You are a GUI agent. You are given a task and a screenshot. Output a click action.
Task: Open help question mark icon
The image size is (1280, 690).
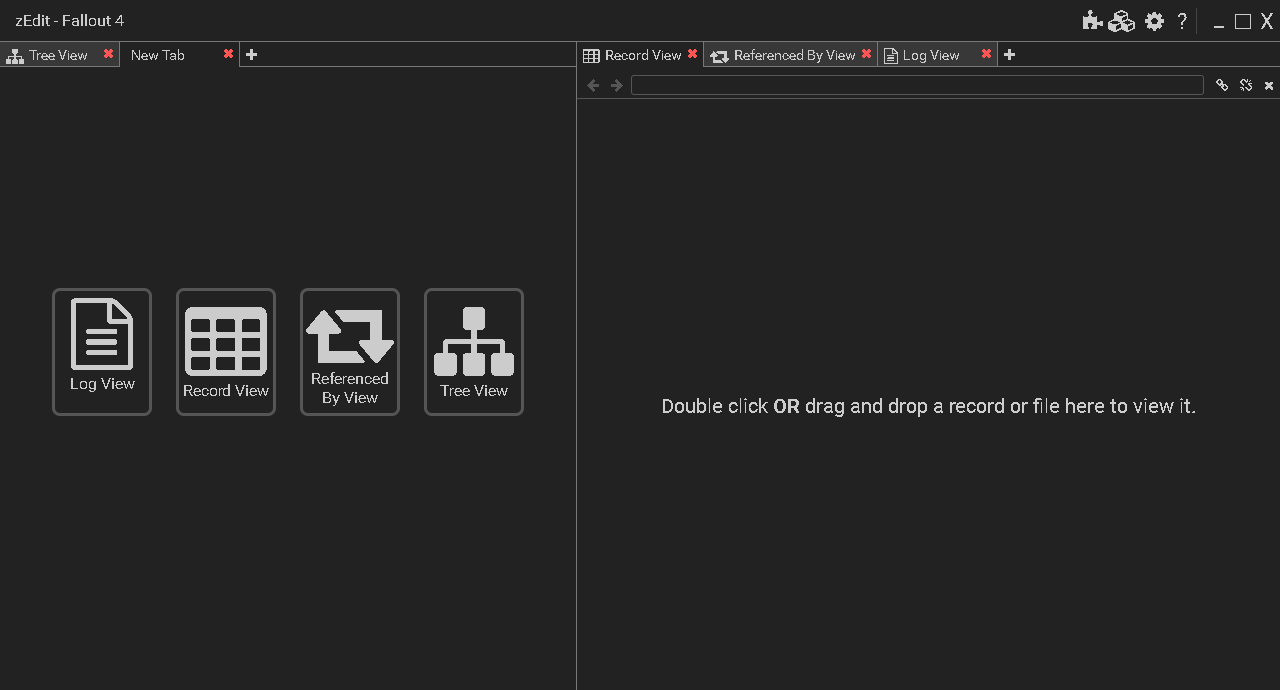[1182, 21]
